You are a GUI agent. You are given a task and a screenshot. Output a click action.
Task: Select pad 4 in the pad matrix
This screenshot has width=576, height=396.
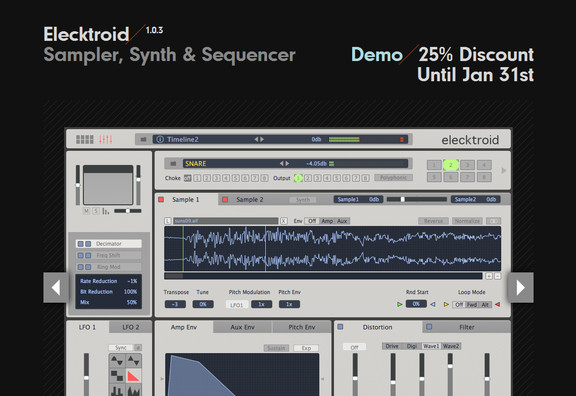(484, 165)
